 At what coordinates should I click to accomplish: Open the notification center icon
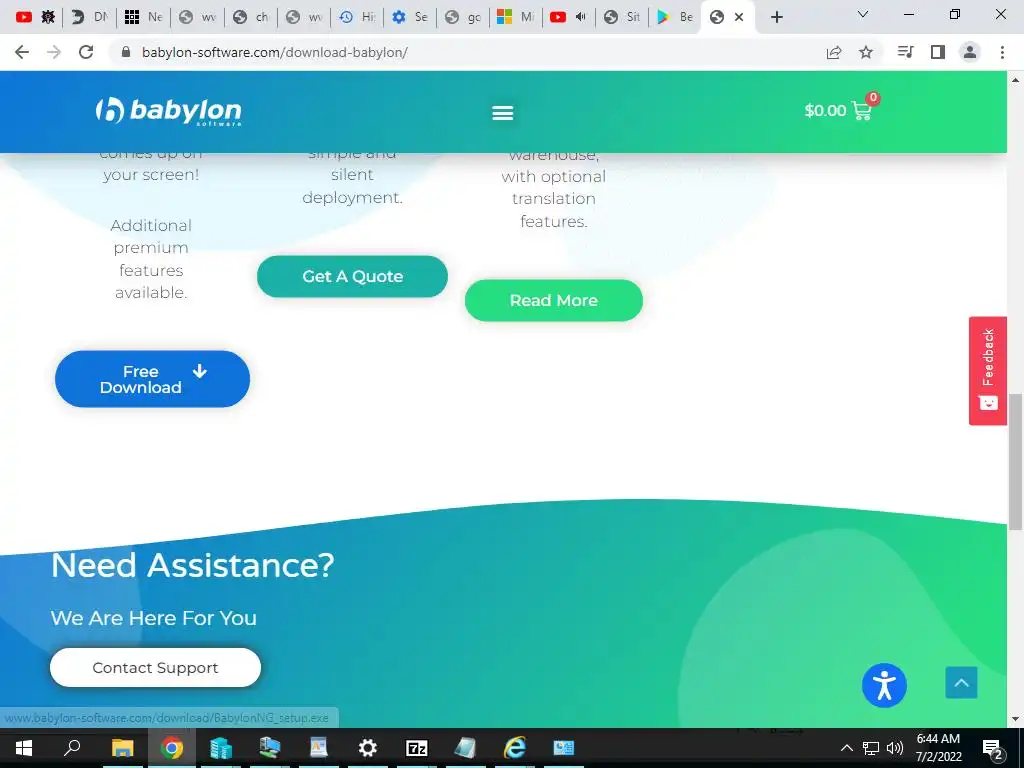[x=993, y=748]
